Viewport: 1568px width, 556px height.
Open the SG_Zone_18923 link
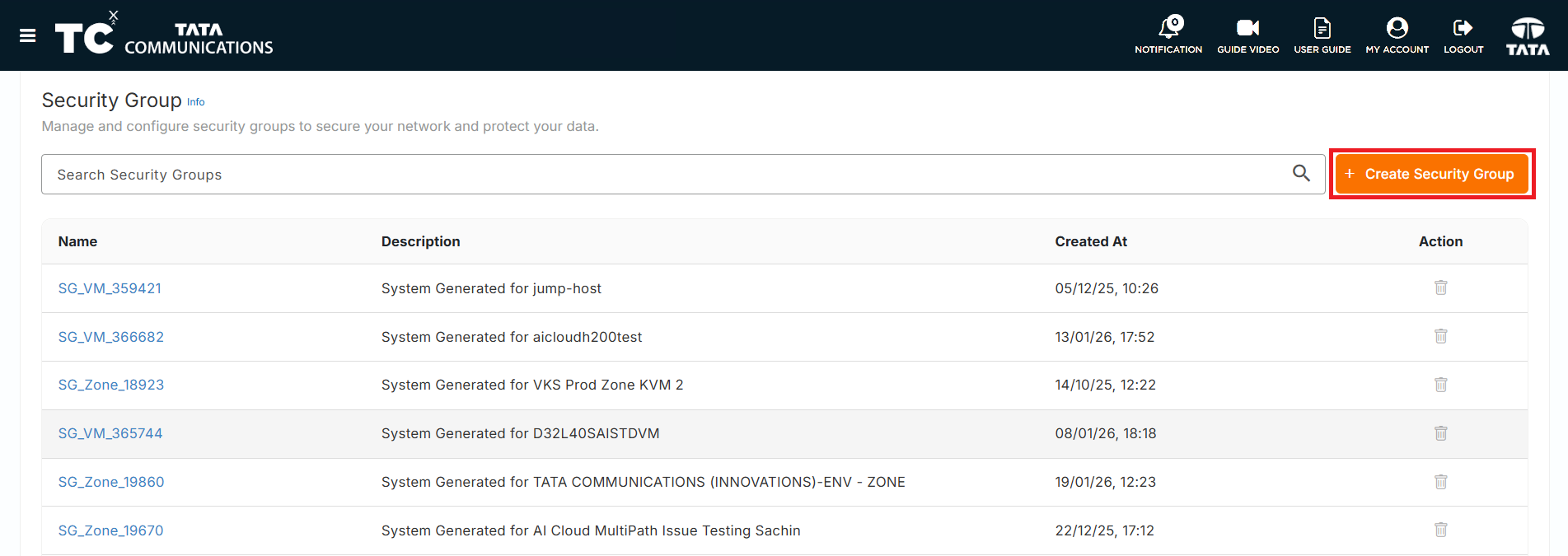coord(111,385)
